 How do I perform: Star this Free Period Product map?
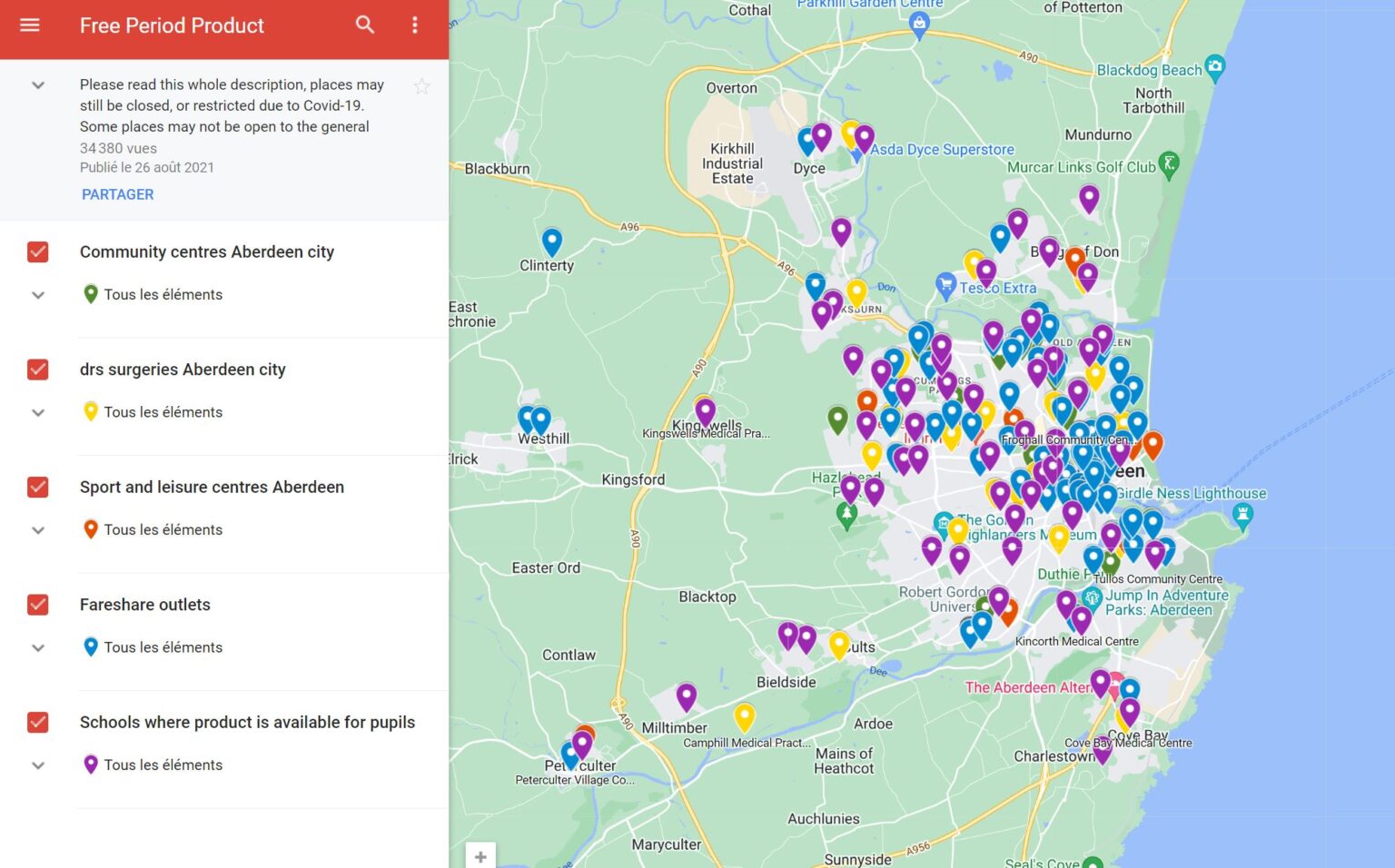click(x=421, y=87)
